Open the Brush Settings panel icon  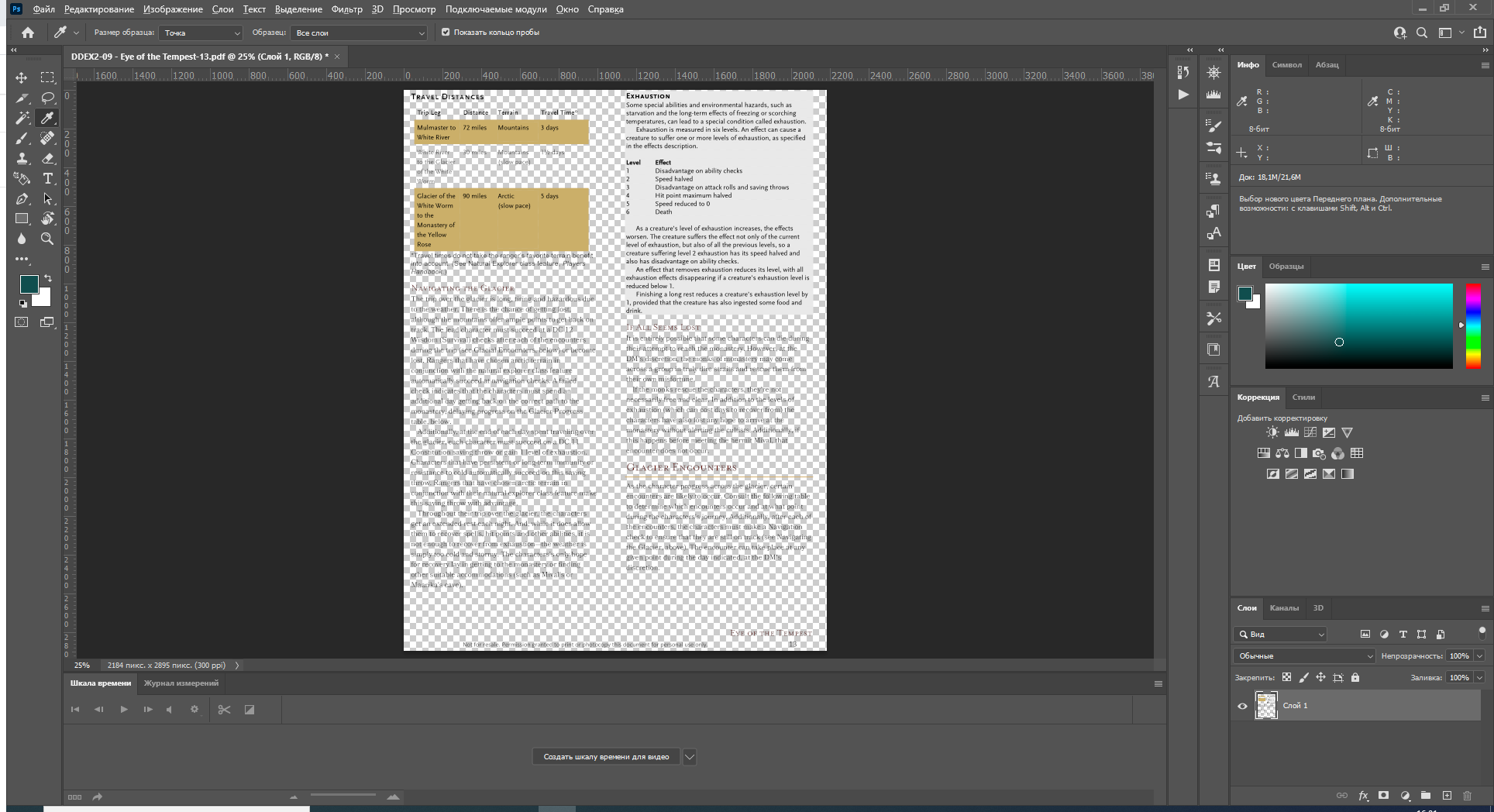[x=1213, y=125]
